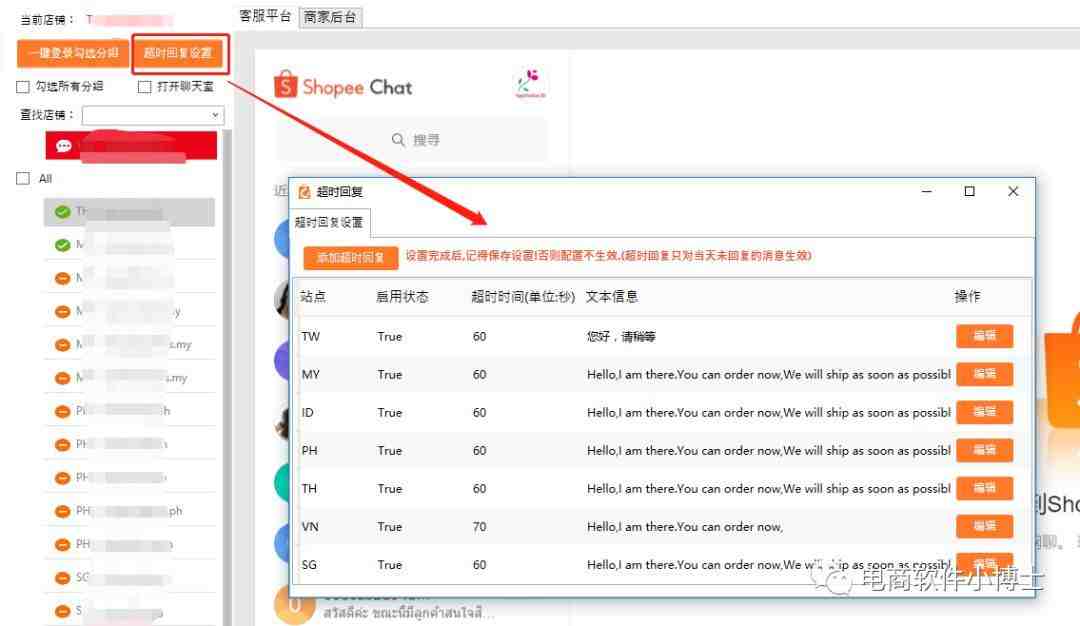Click the magnifier search icon
Viewport: 1080px width, 626px height.
[x=398, y=140]
